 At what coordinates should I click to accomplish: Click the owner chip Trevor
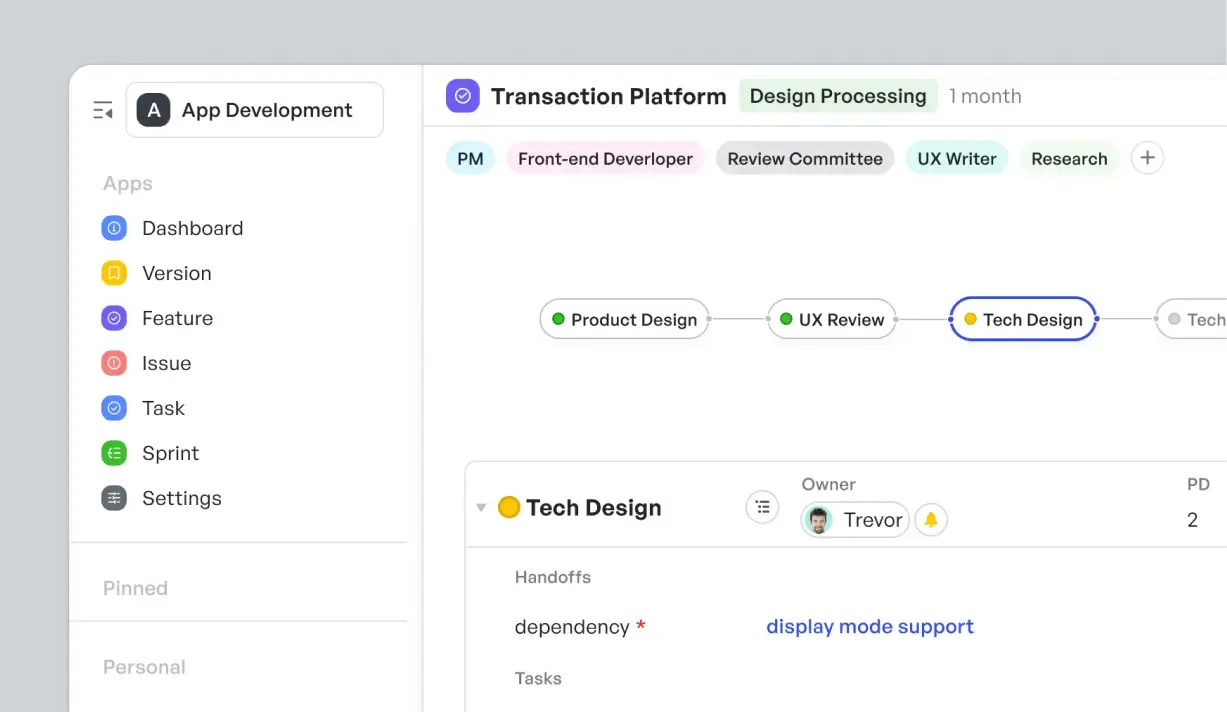(x=855, y=519)
